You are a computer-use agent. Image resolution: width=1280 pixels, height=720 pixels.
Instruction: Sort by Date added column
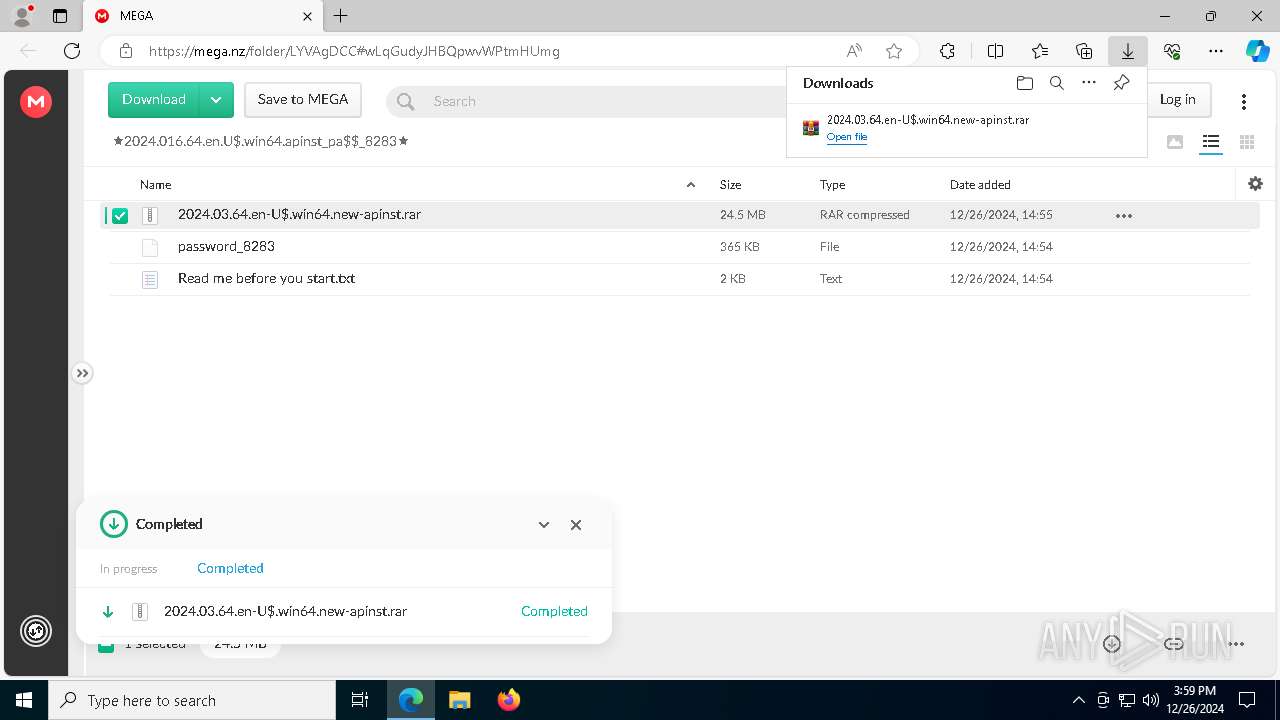(x=980, y=185)
